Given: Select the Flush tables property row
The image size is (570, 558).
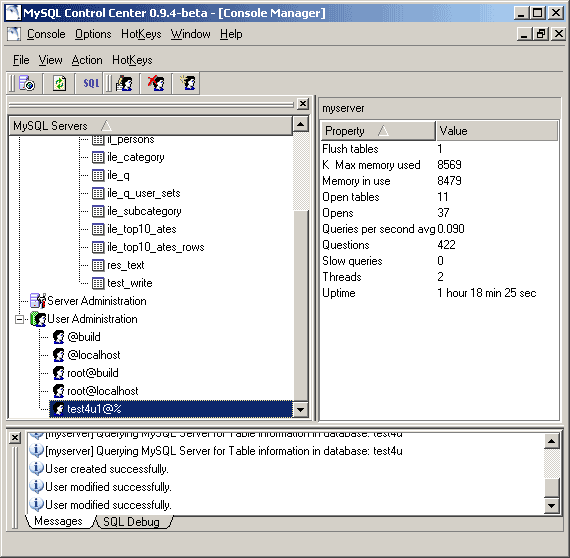Looking at the screenshot, I should pyautogui.click(x=439, y=149).
